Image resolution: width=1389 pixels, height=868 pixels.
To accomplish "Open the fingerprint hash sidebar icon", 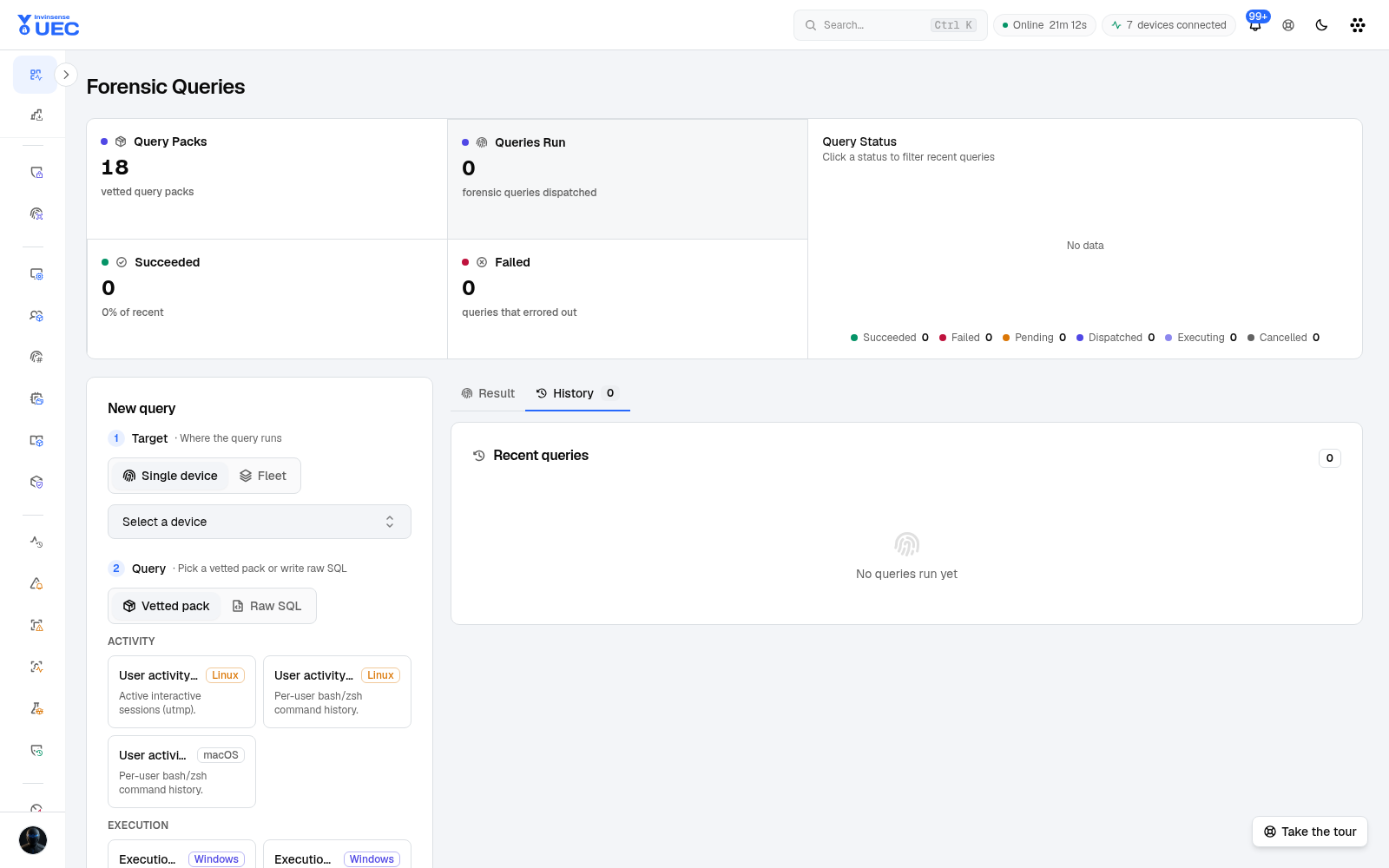I will pos(36,357).
